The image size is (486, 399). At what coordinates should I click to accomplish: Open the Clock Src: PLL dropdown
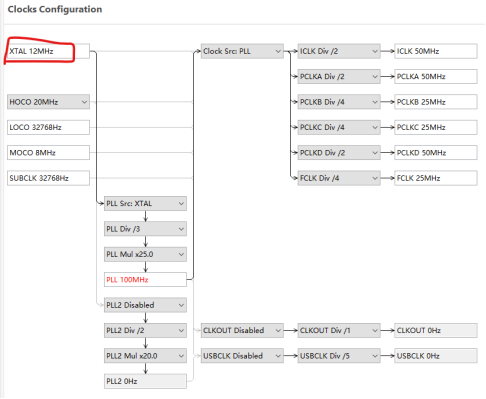pyautogui.click(x=242, y=51)
